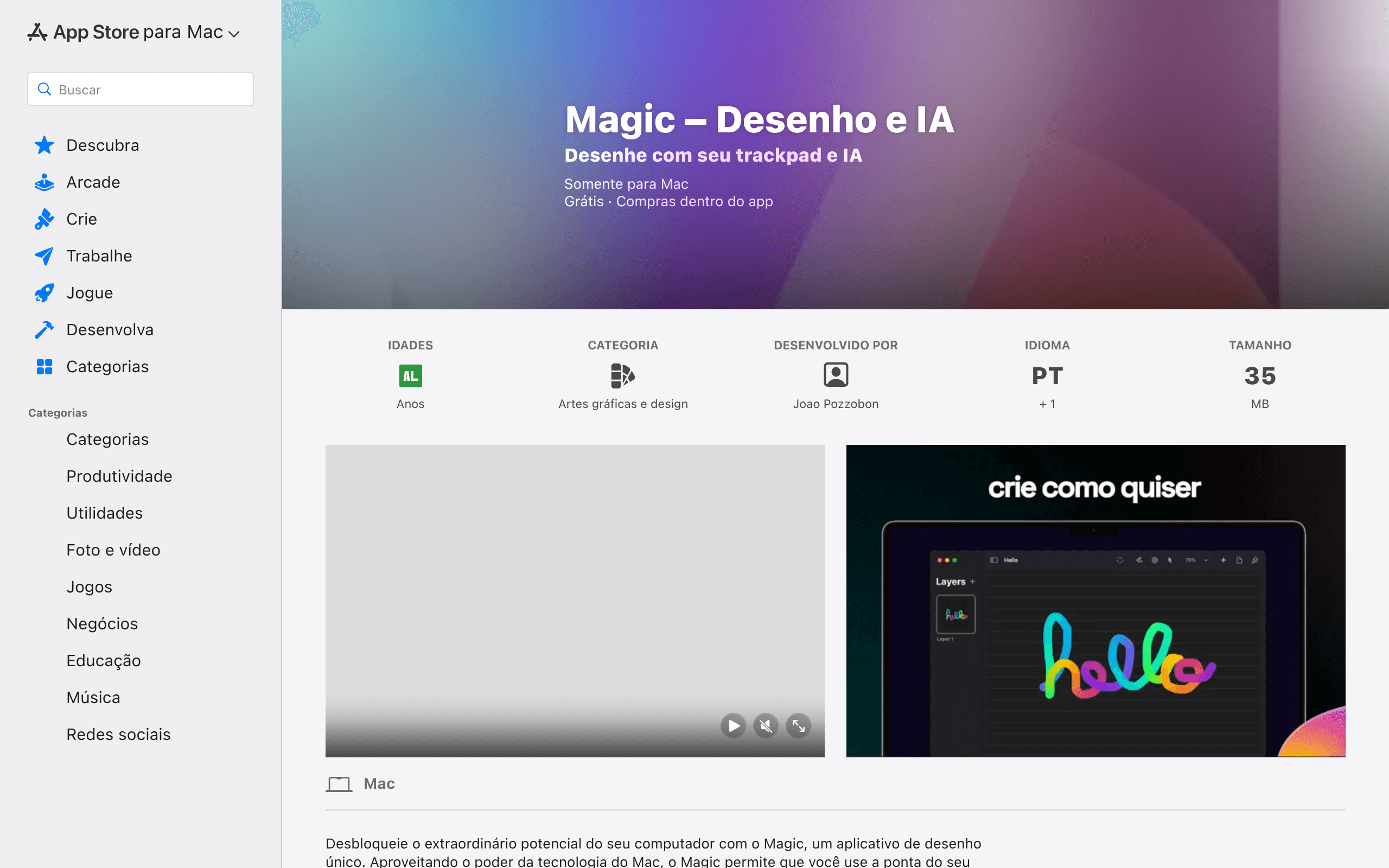1389x868 pixels.
Task: Click the Descubra star icon
Action: [44, 145]
